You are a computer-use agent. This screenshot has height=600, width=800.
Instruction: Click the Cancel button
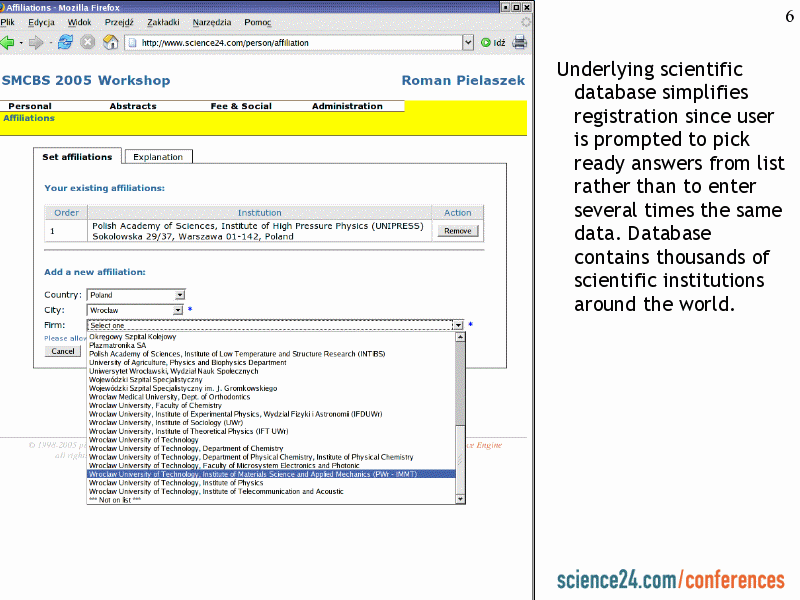(63, 351)
